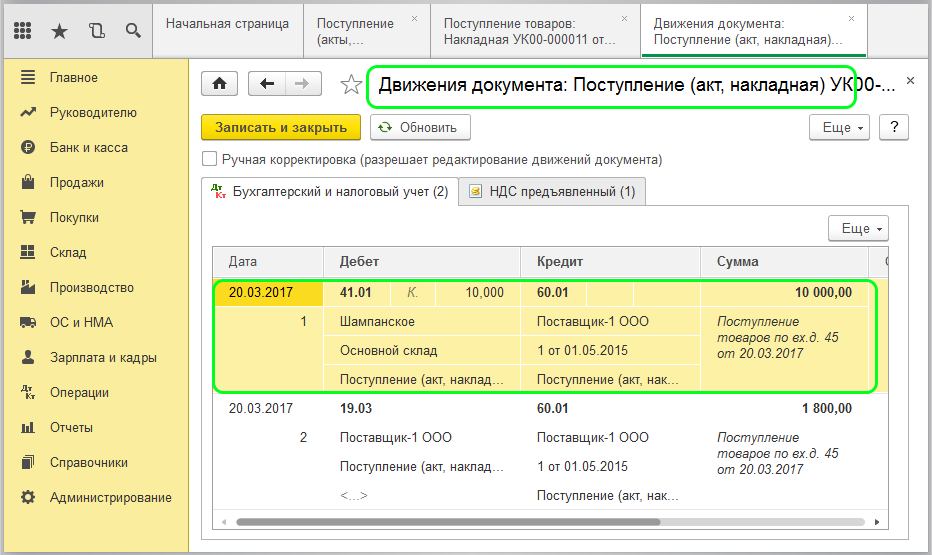Select Бухгалтерский и налоговый учет (2) tab
The image size is (932, 555).
330,191
